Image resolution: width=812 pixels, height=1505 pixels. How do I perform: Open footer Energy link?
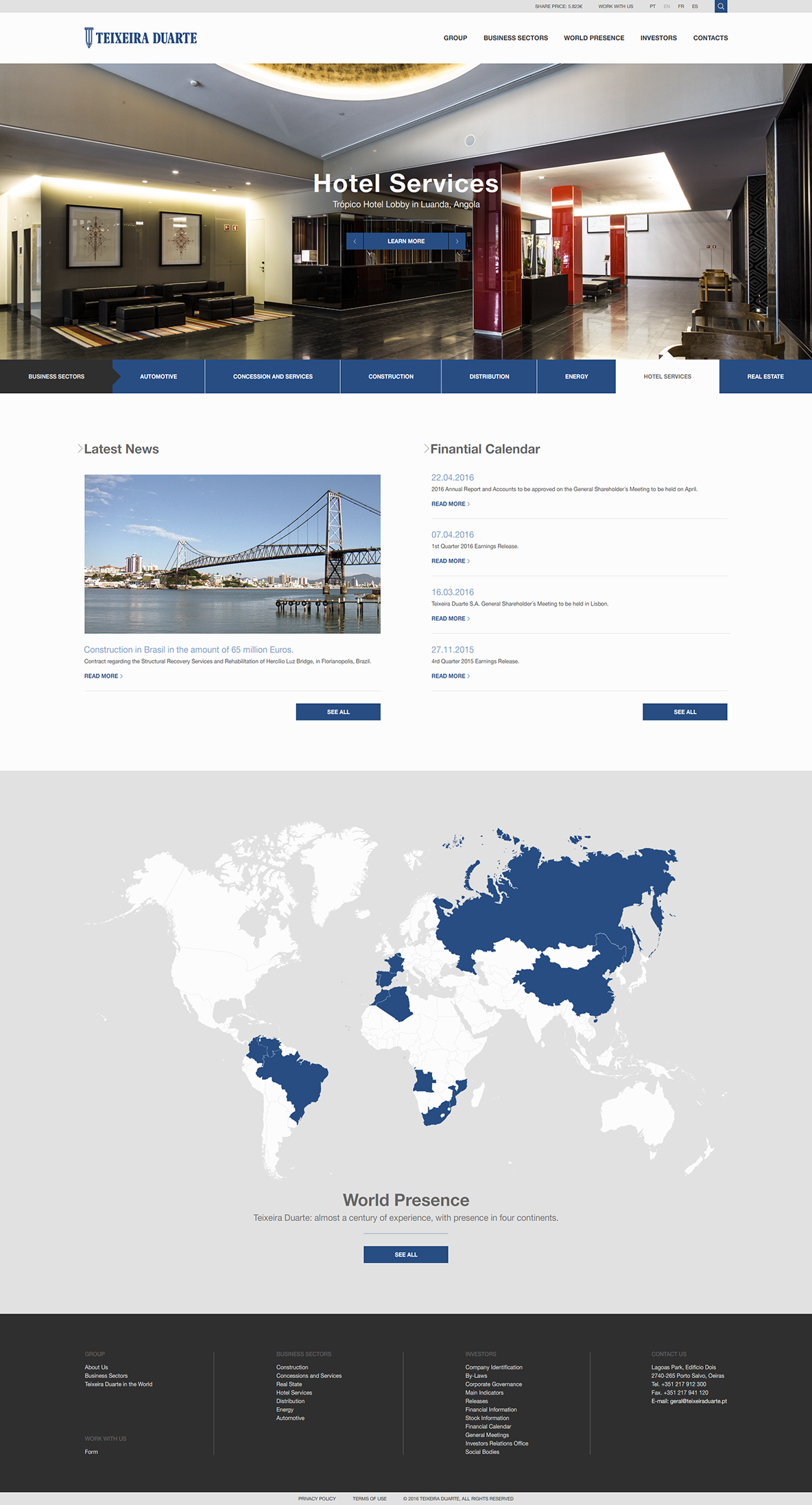[x=285, y=1410]
